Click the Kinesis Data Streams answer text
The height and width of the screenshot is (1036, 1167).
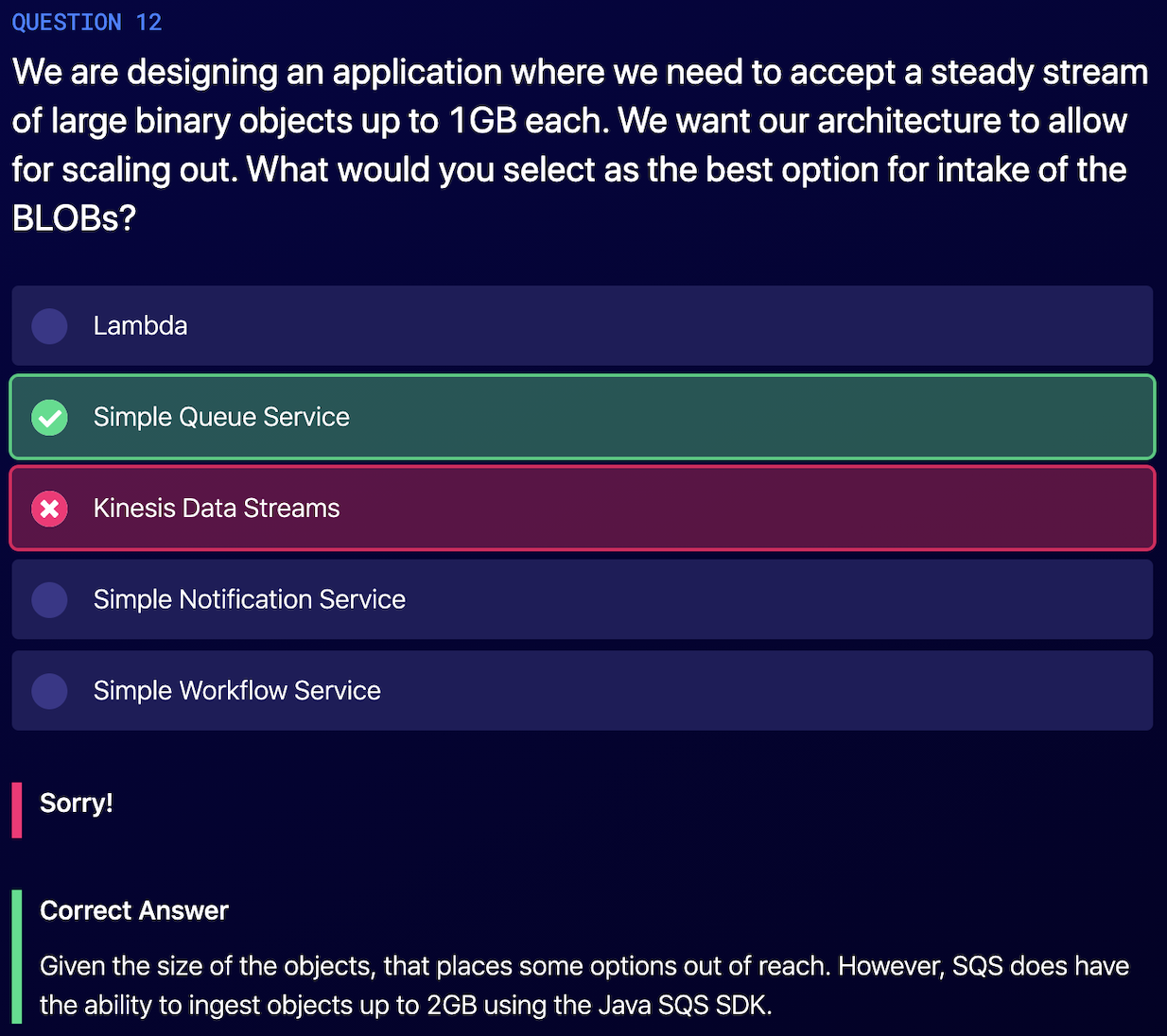pyautogui.click(x=217, y=509)
